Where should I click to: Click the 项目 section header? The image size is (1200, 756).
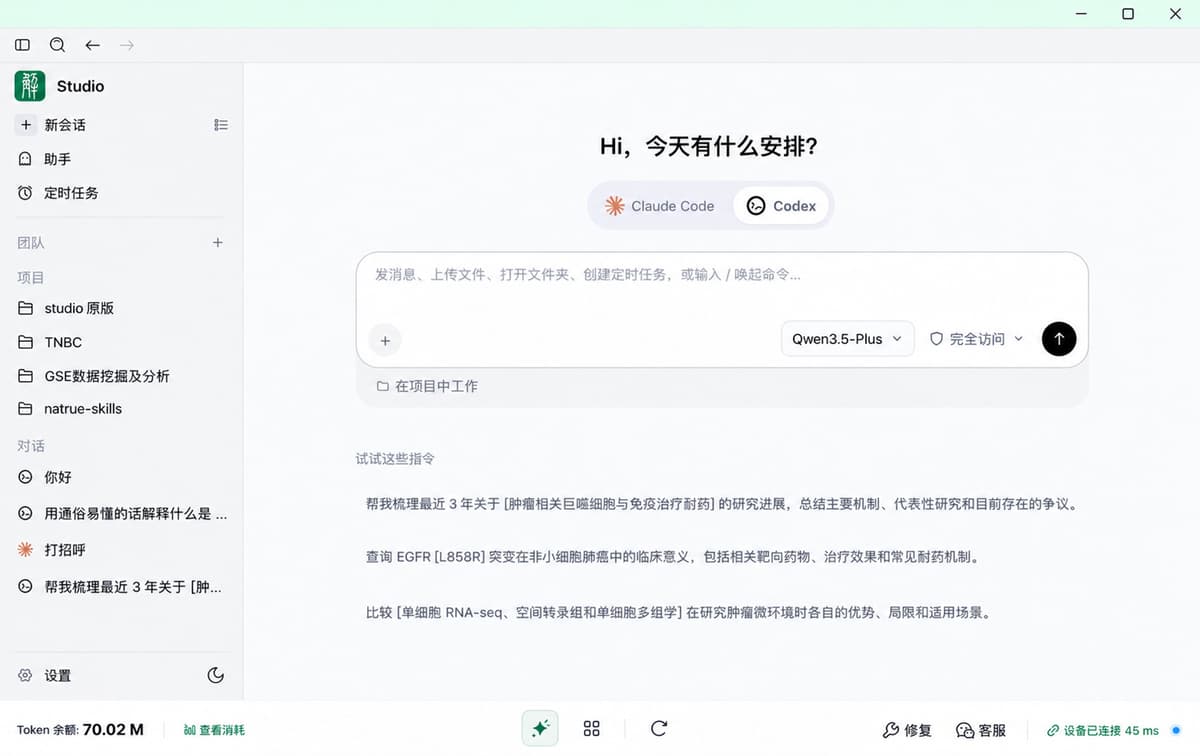pos(31,278)
